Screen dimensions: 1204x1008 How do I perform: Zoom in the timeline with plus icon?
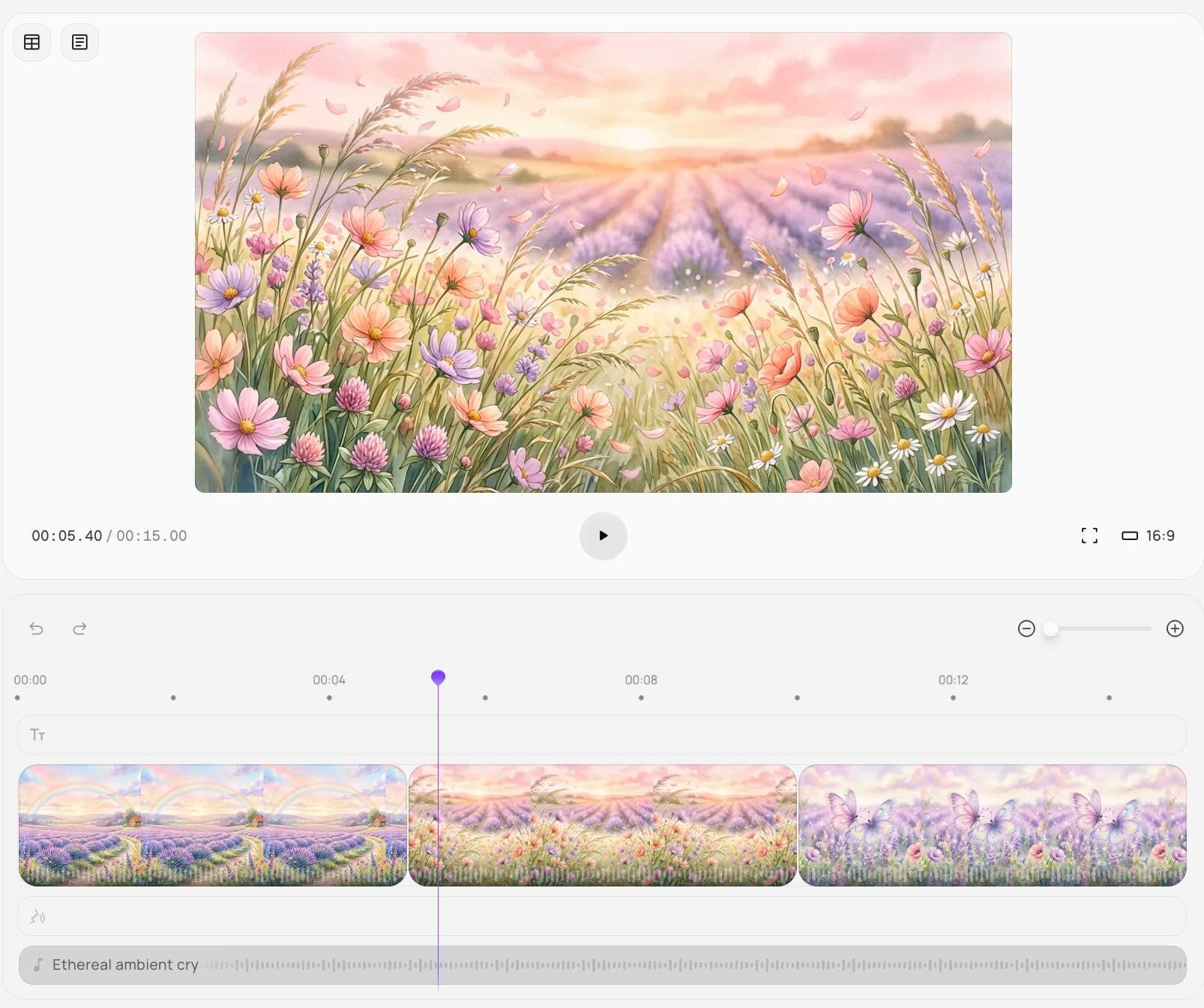[x=1175, y=628]
